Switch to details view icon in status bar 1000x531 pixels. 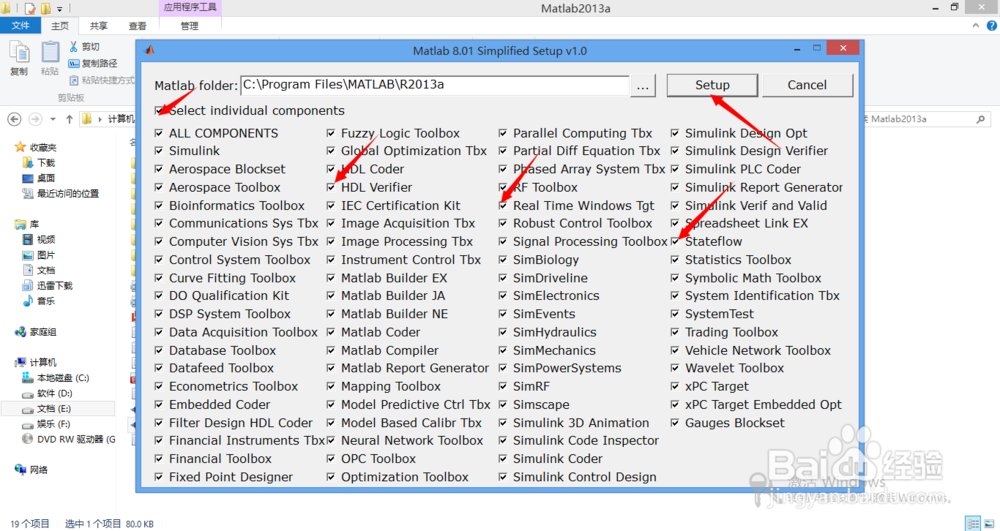click(x=973, y=523)
